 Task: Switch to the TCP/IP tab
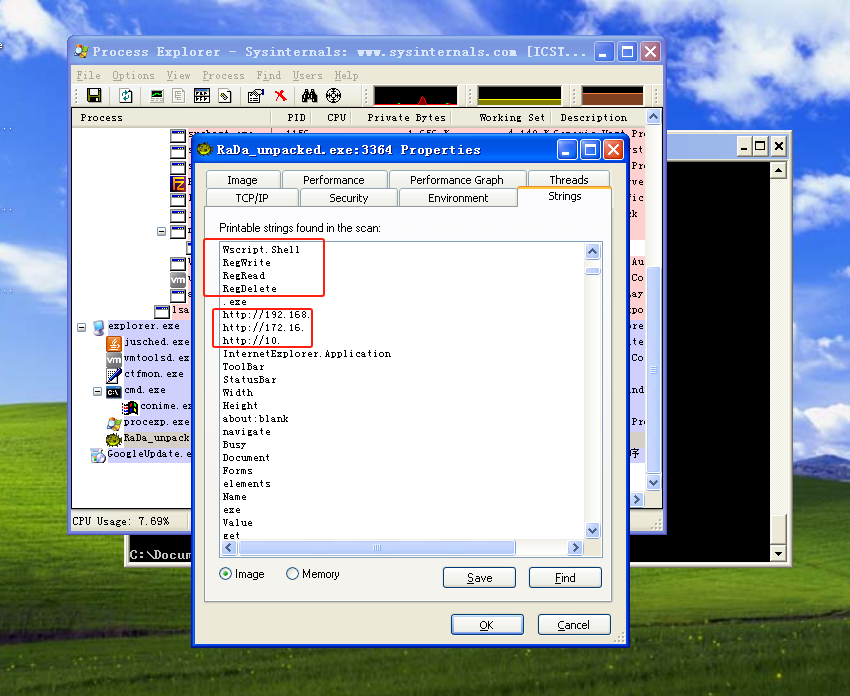pos(252,198)
